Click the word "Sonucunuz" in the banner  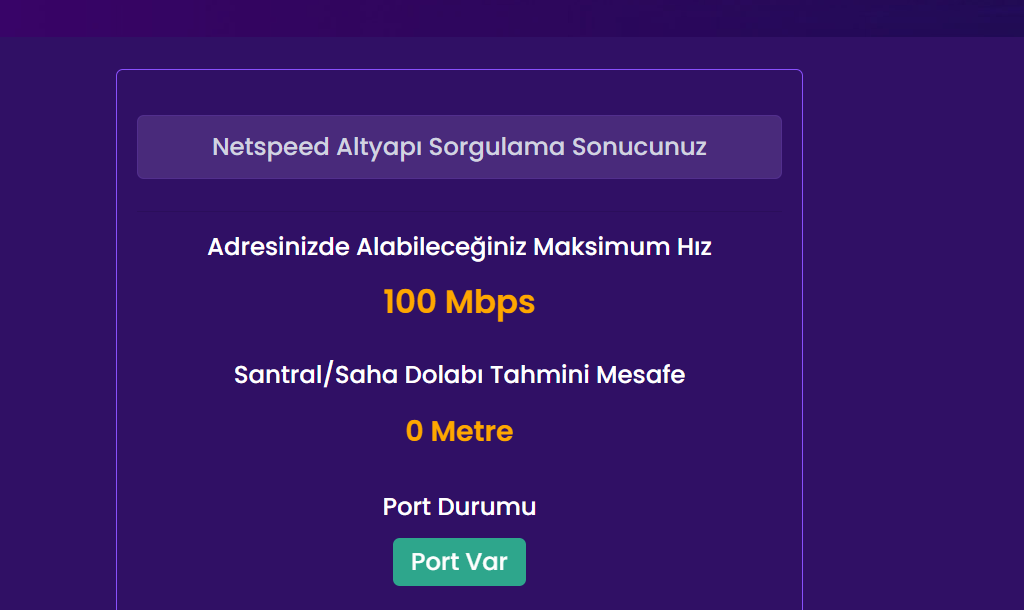click(x=639, y=147)
